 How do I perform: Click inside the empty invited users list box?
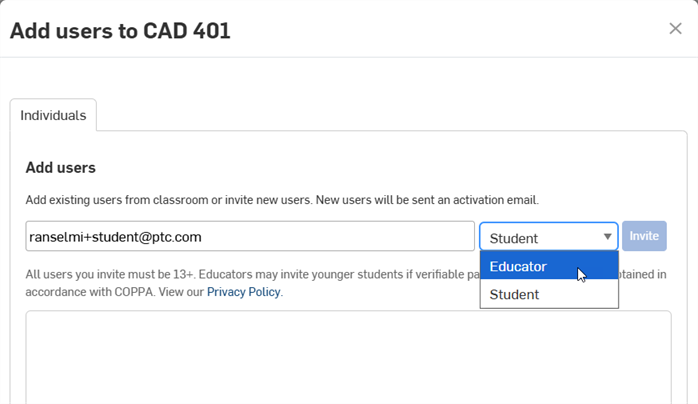[348, 357]
